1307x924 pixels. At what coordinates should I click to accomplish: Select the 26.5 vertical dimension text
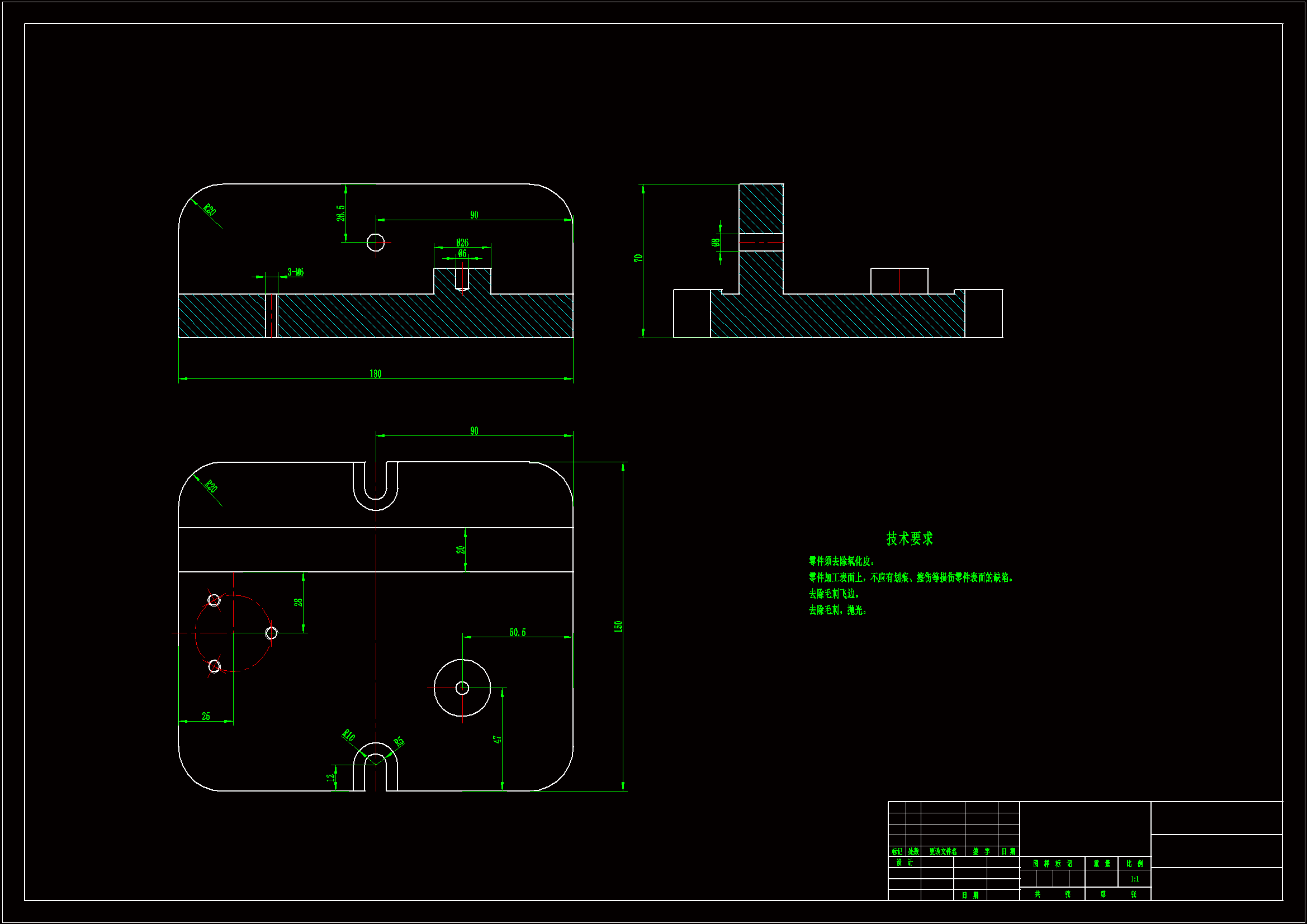pyautogui.click(x=340, y=214)
